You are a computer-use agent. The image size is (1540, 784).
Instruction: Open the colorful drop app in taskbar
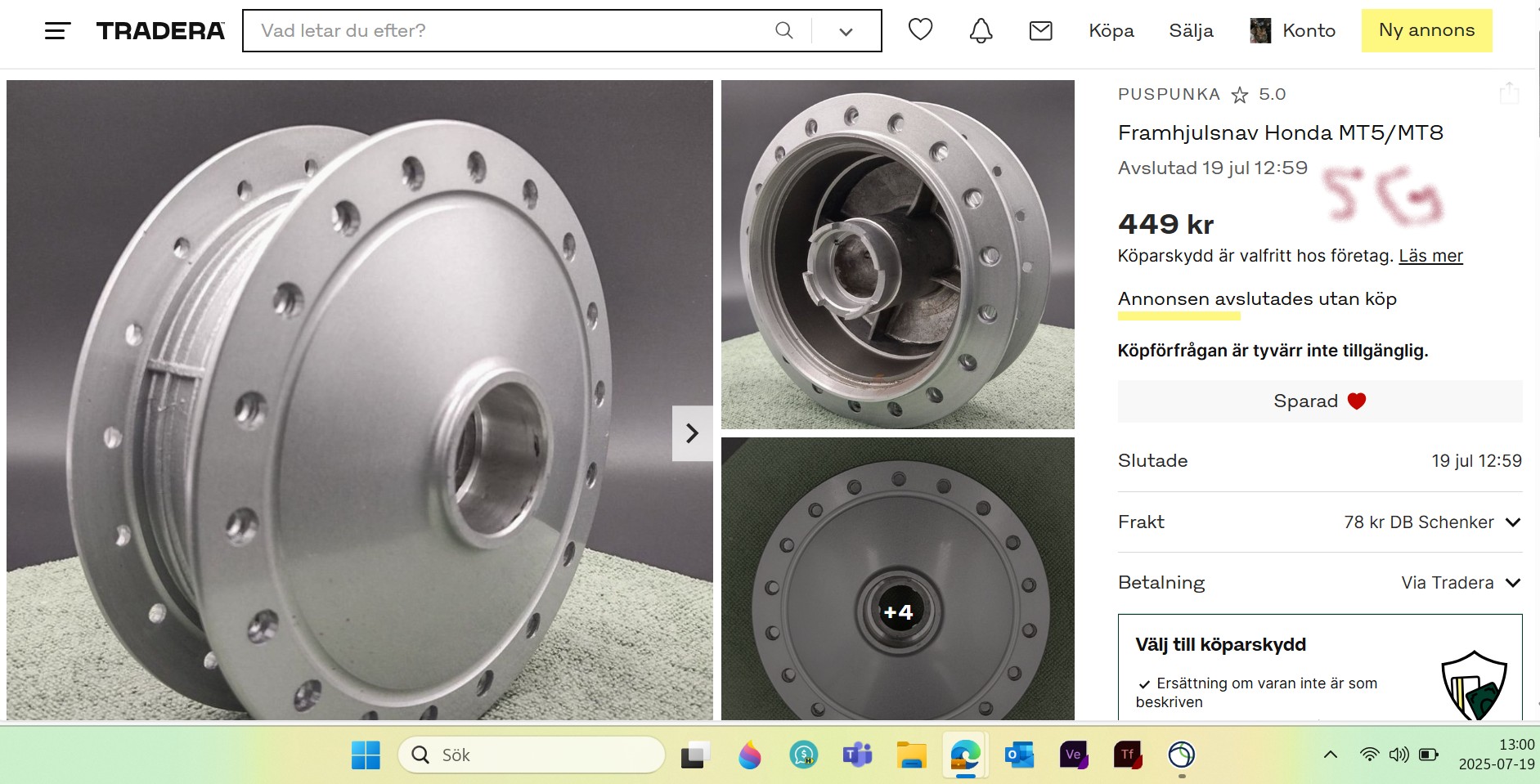click(x=749, y=755)
